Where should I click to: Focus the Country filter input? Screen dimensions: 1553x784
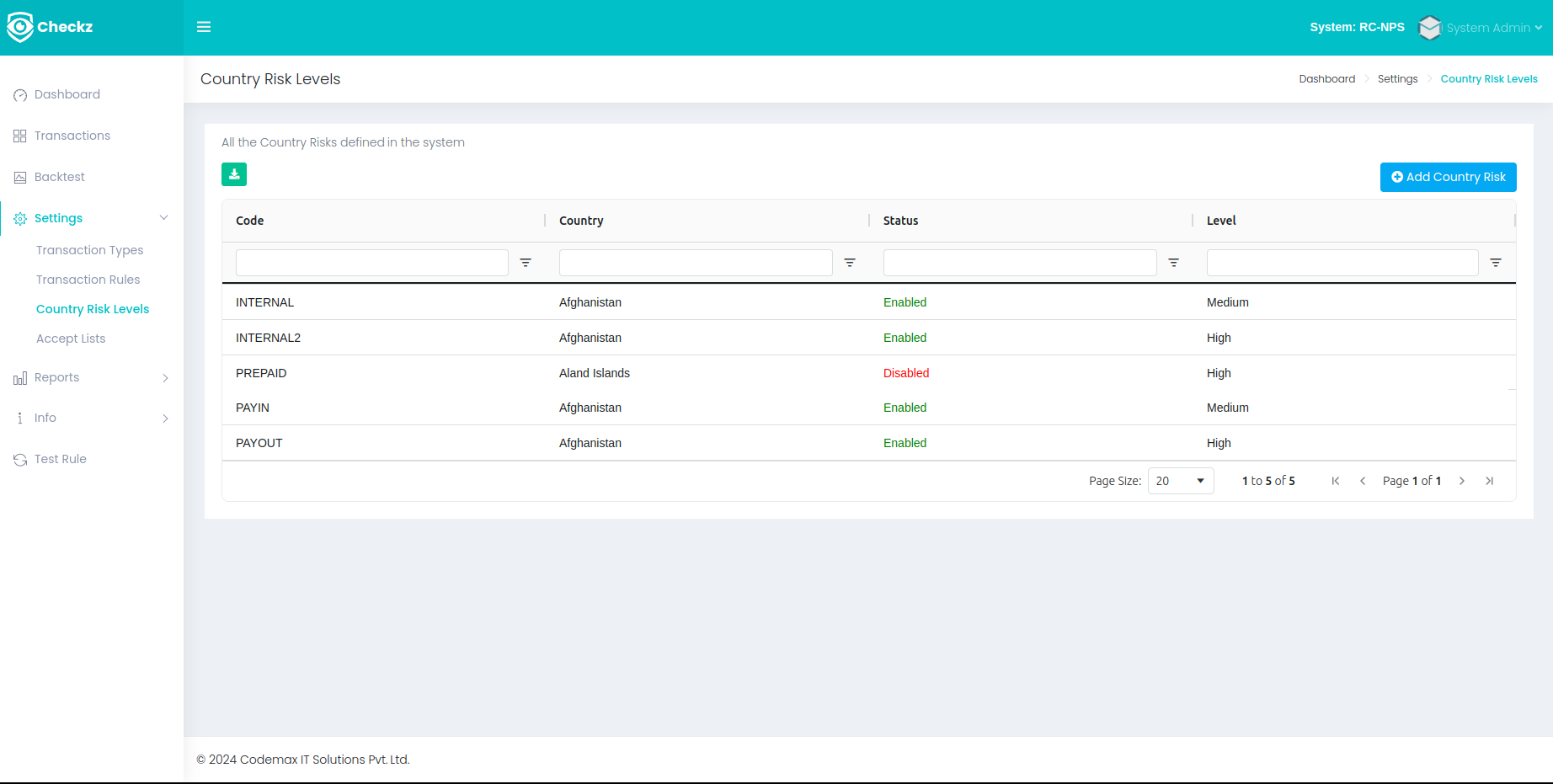696,263
